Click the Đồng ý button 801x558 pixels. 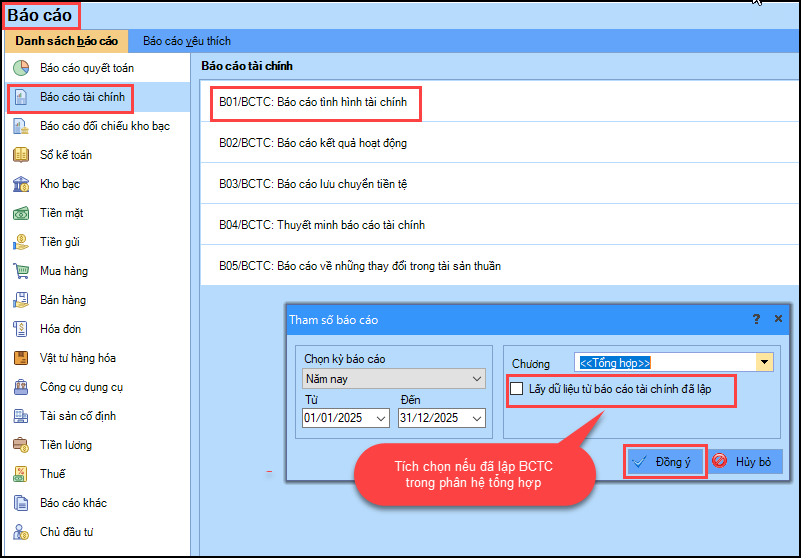pyautogui.click(x=664, y=462)
